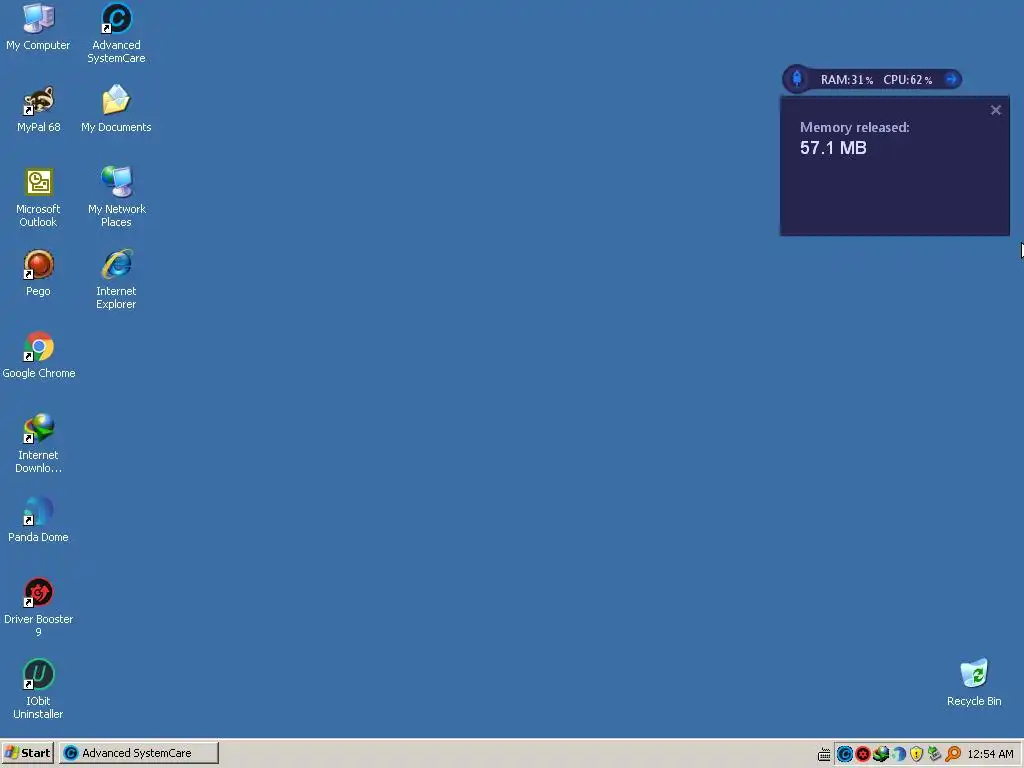
Task: Select the Panda Dome shortcut
Action: [39, 519]
